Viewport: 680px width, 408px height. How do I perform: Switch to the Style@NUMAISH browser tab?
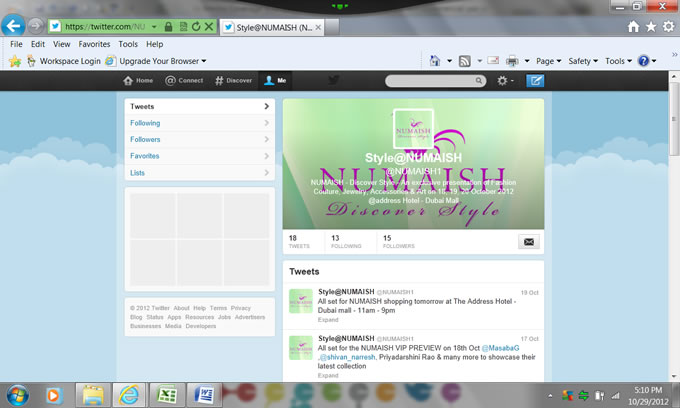(x=272, y=27)
